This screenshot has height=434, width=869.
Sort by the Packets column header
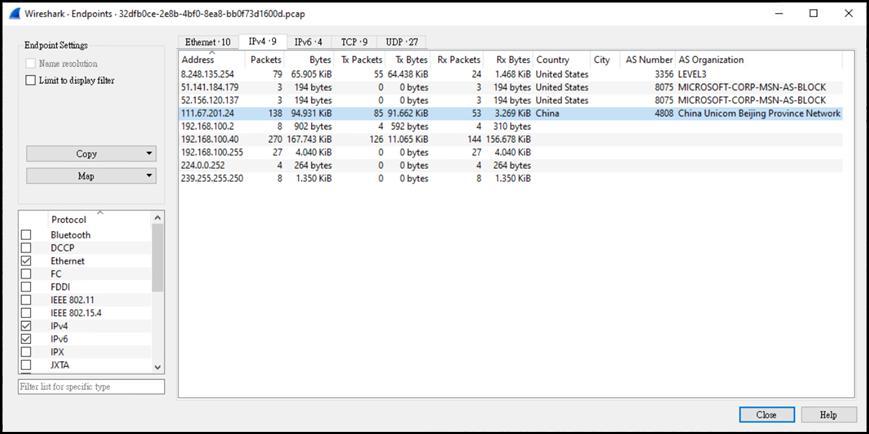tap(264, 59)
